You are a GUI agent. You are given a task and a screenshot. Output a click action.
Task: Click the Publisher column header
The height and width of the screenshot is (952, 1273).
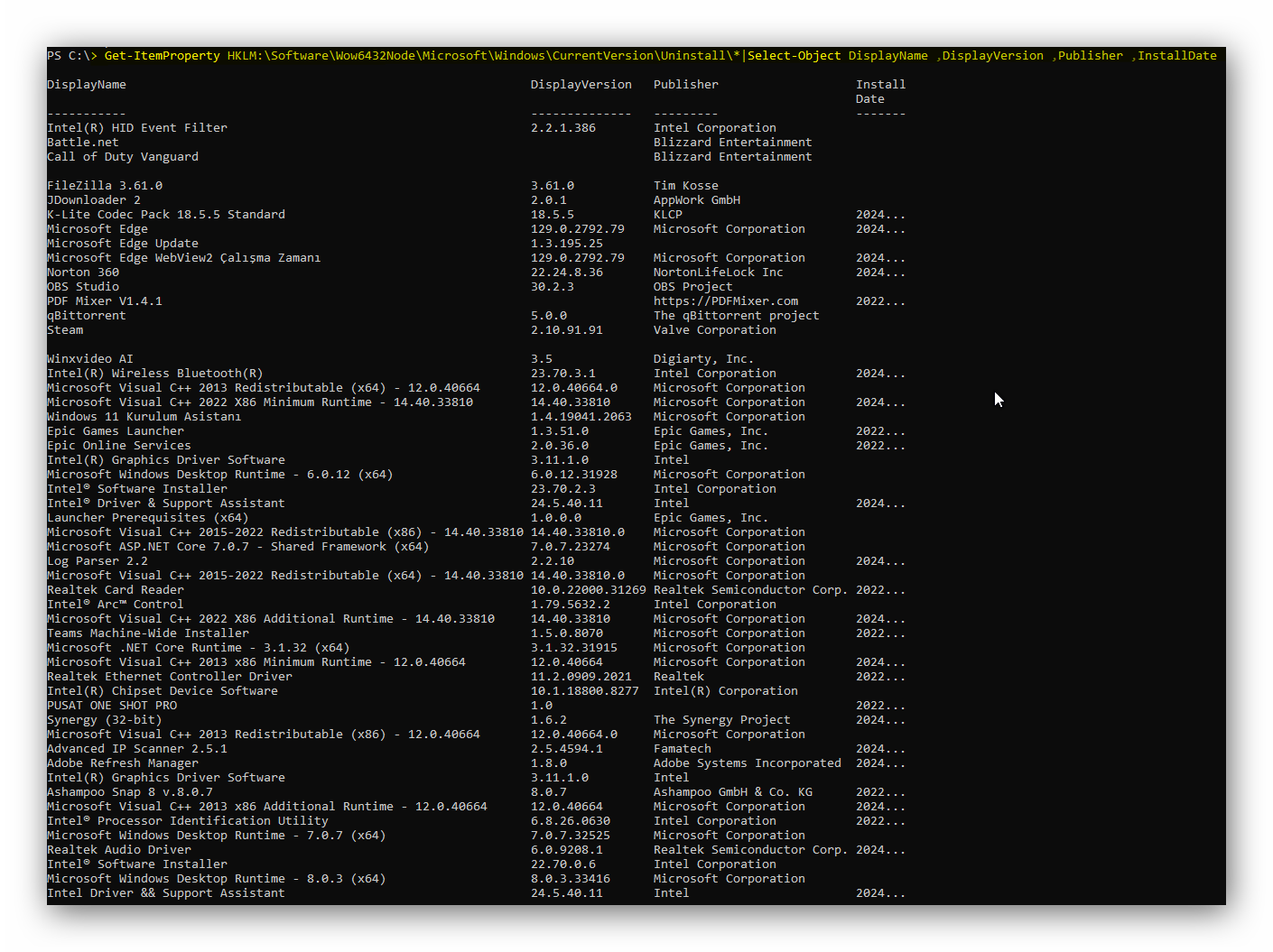pos(685,85)
